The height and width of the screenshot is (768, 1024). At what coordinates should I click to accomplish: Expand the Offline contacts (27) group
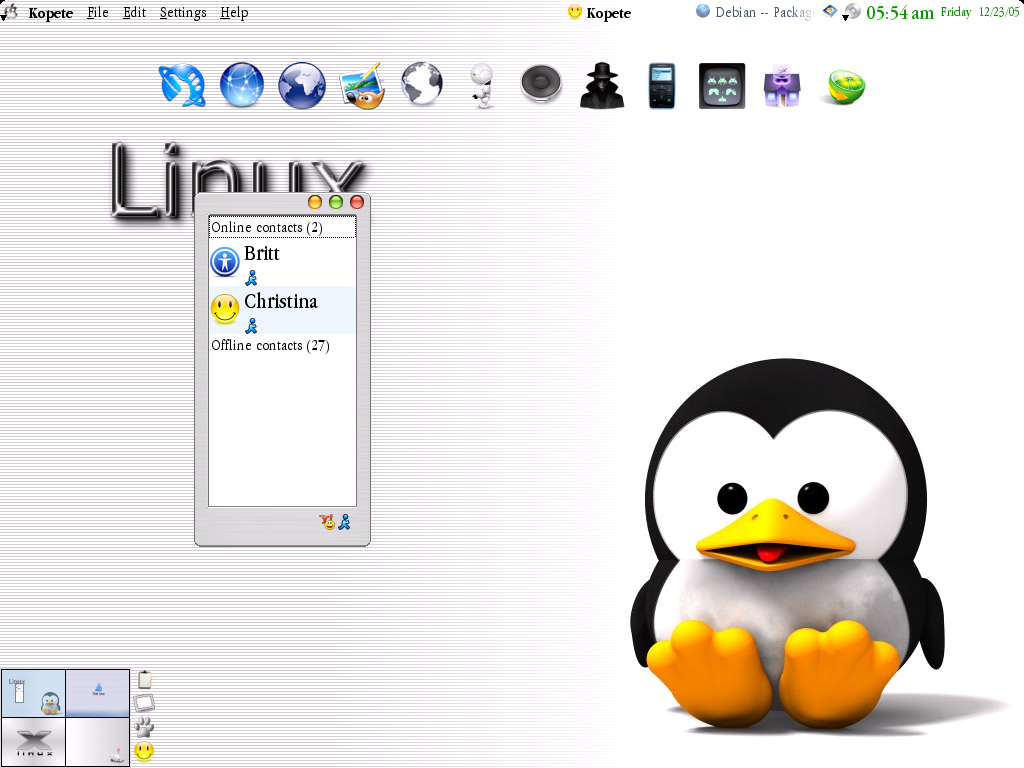[282, 345]
